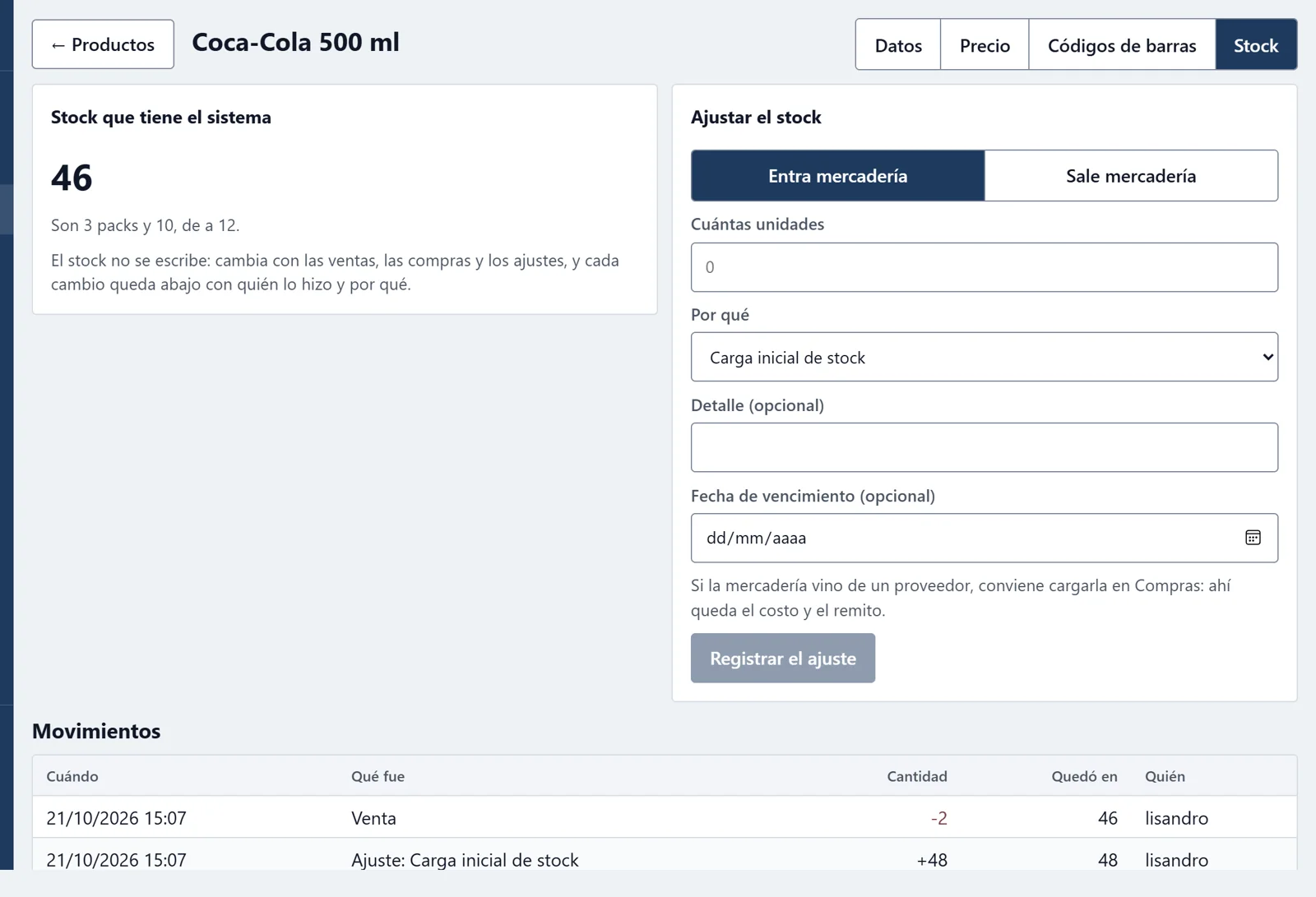Click the Ajustar el stock heading
Viewport: 1316px width, 897px height.
(x=756, y=117)
